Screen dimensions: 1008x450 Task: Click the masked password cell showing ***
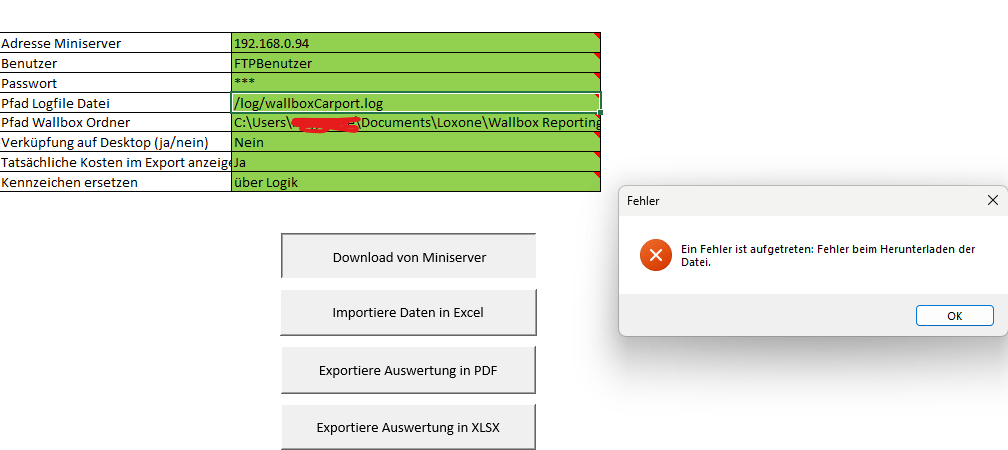pyautogui.click(x=415, y=83)
